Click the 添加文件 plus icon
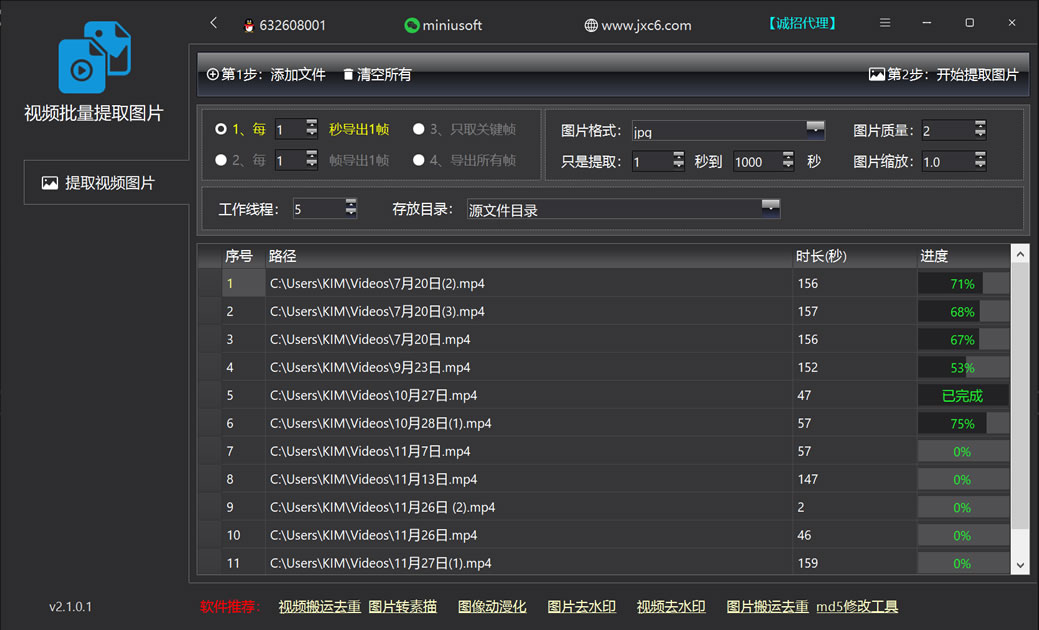Screen dimensions: 1039x630 click(x=215, y=73)
